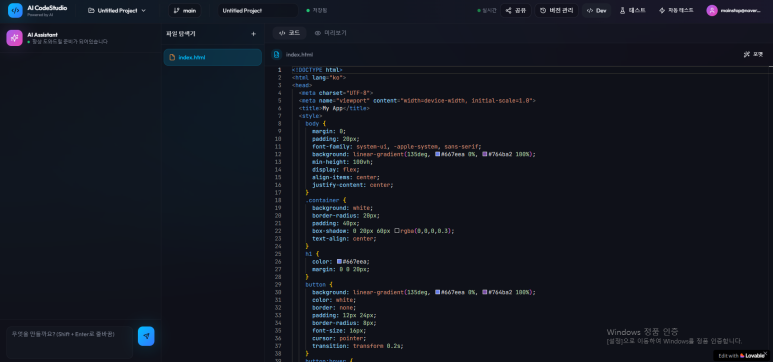Switch to 자동 테스트 mode

[x=676, y=10]
